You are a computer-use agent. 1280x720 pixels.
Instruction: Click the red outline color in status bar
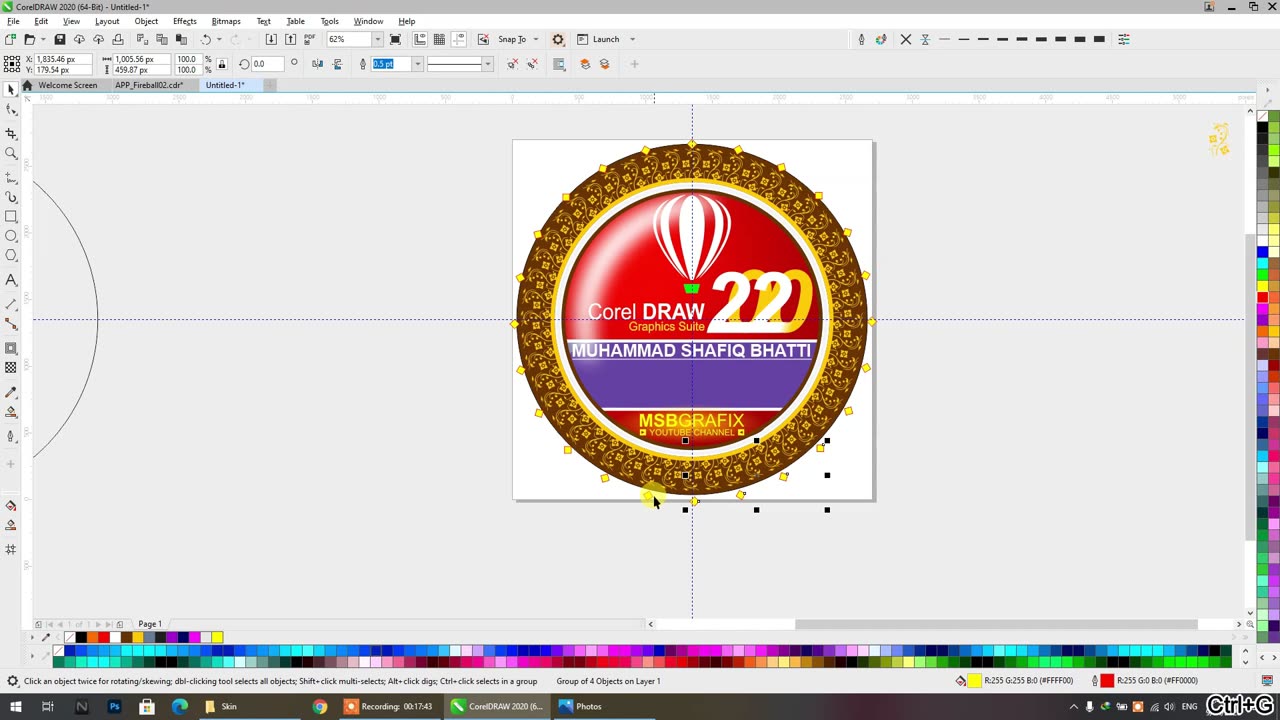(1107, 681)
